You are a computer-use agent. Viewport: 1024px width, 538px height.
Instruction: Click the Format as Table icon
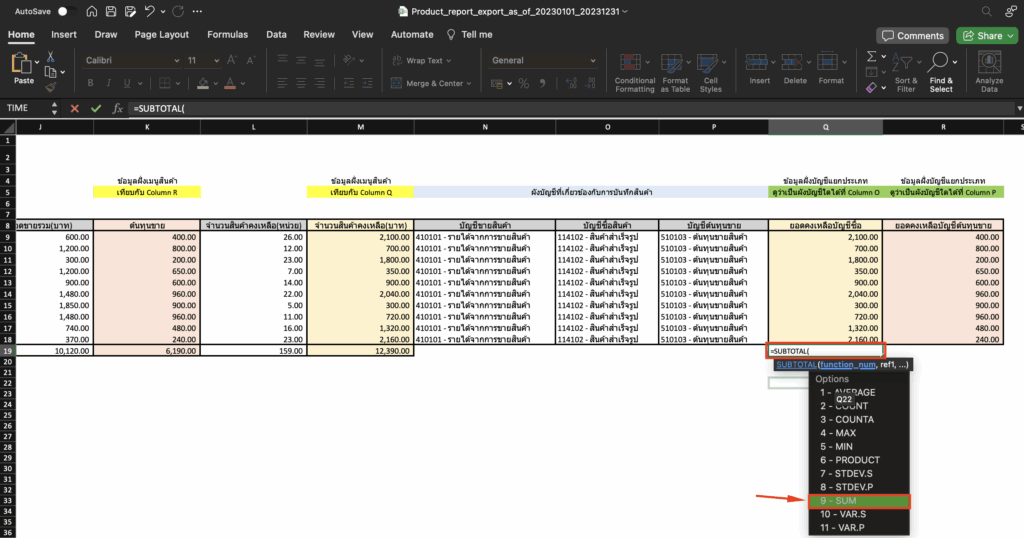coord(675,71)
